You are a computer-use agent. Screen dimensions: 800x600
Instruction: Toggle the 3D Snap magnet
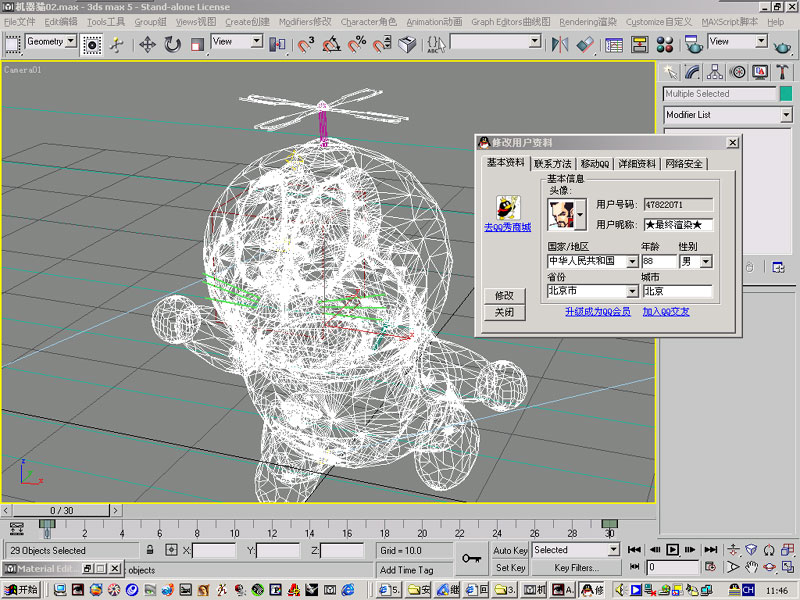pos(306,45)
